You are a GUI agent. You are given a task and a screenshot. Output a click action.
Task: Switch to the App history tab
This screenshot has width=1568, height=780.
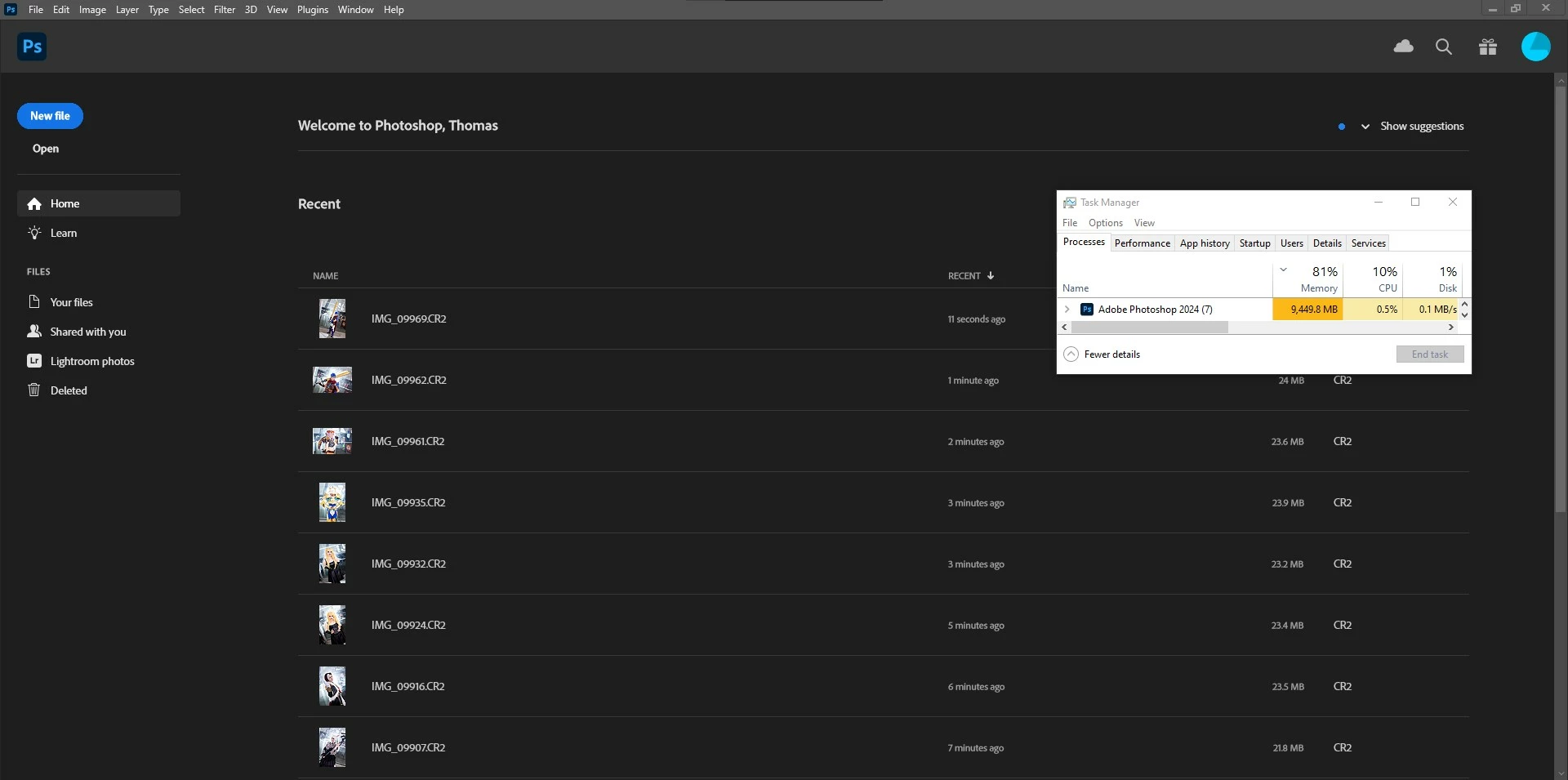coord(1205,243)
